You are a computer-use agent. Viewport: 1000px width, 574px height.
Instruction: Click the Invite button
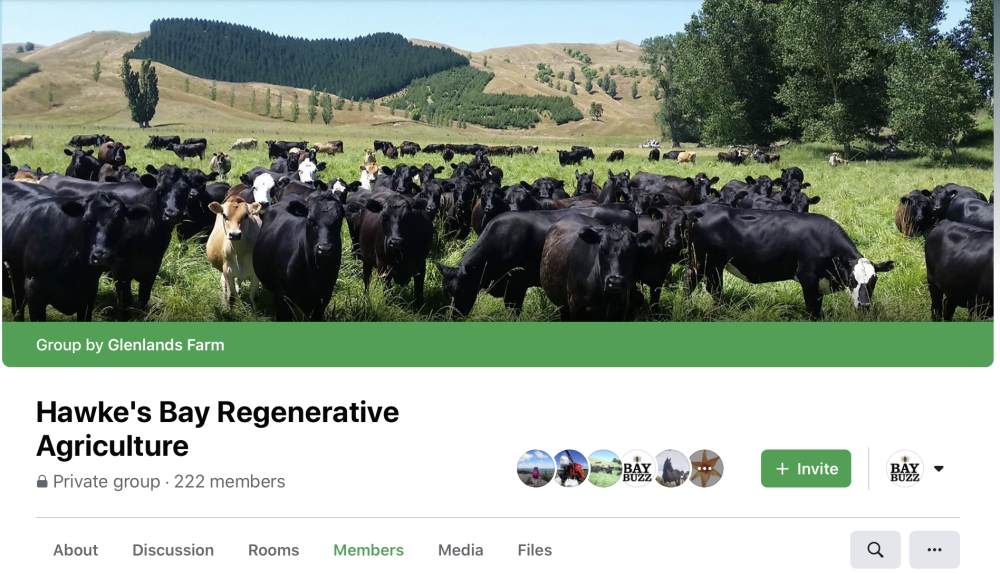tap(805, 469)
